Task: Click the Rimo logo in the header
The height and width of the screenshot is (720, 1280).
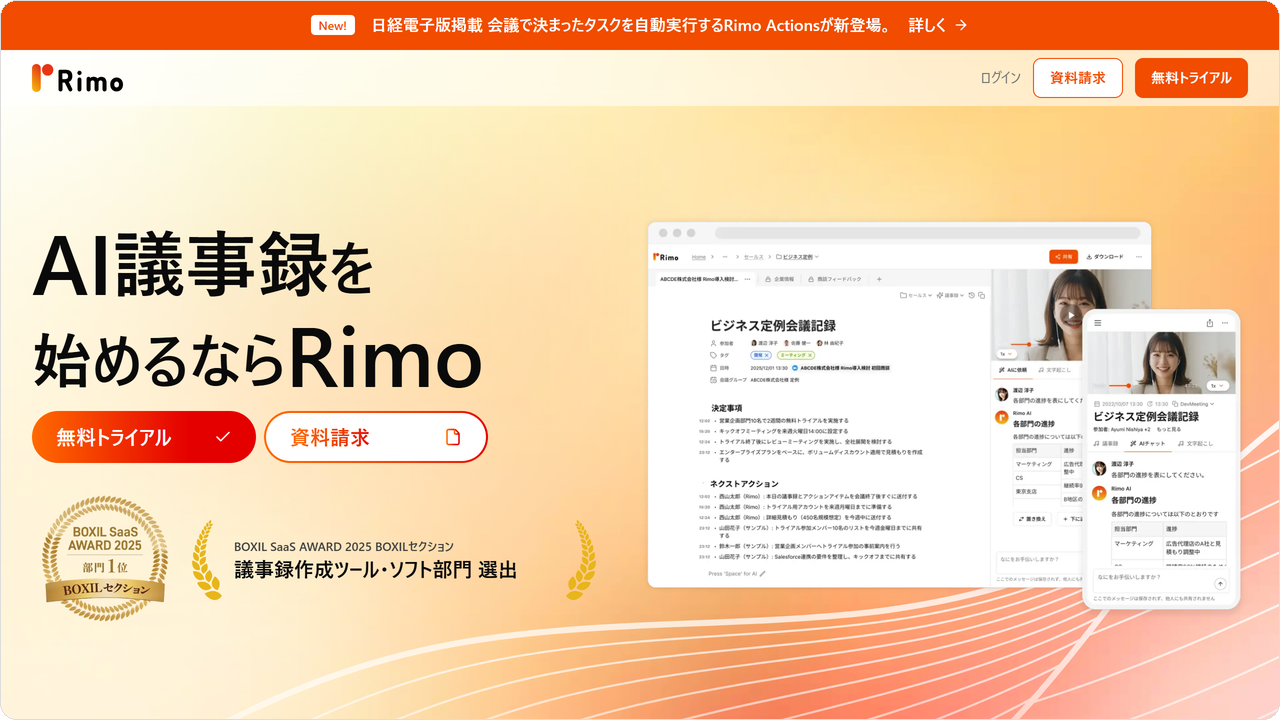Action: [78, 78]
